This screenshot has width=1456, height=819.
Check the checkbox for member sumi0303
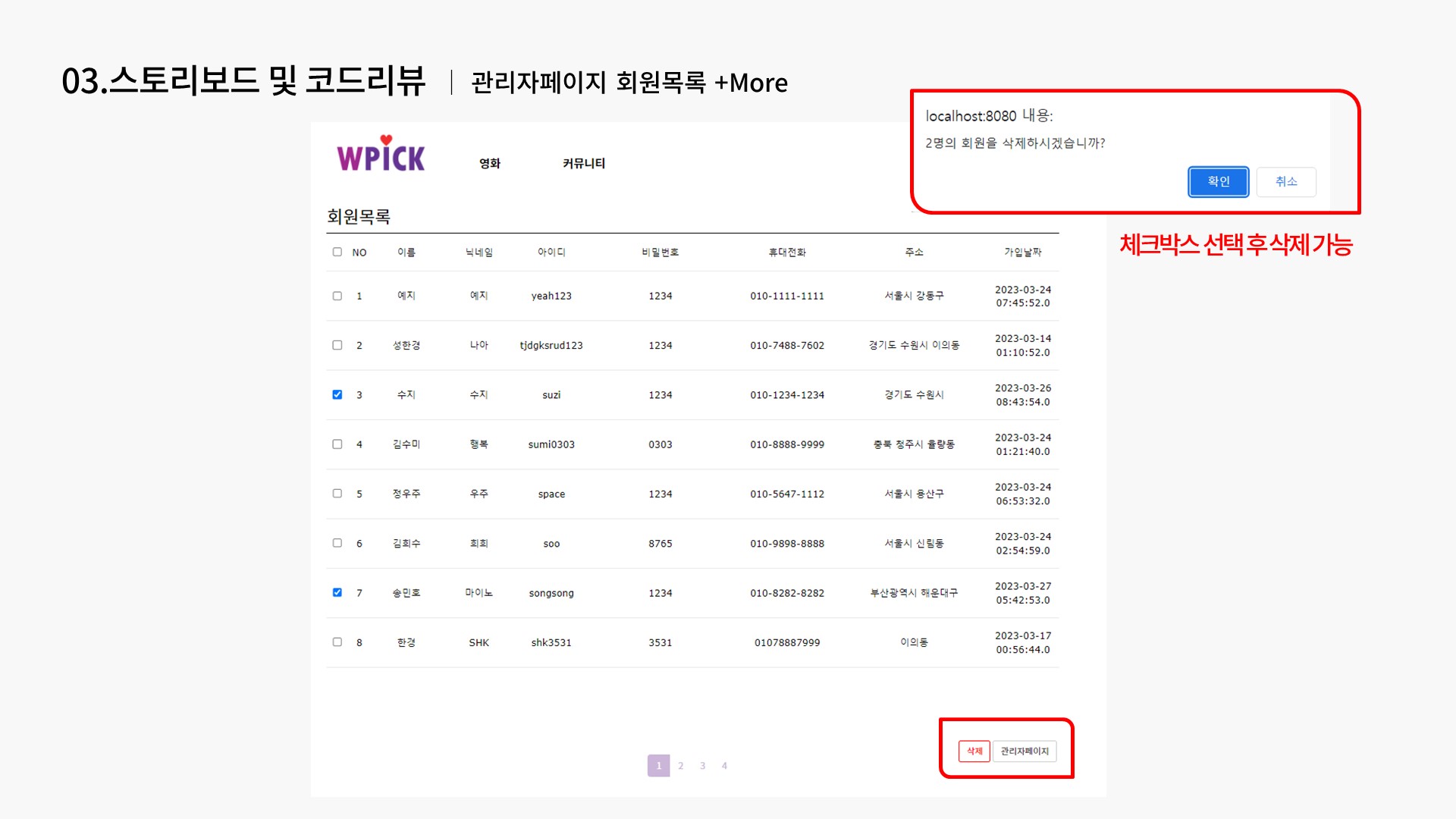[x=337, y=444]
